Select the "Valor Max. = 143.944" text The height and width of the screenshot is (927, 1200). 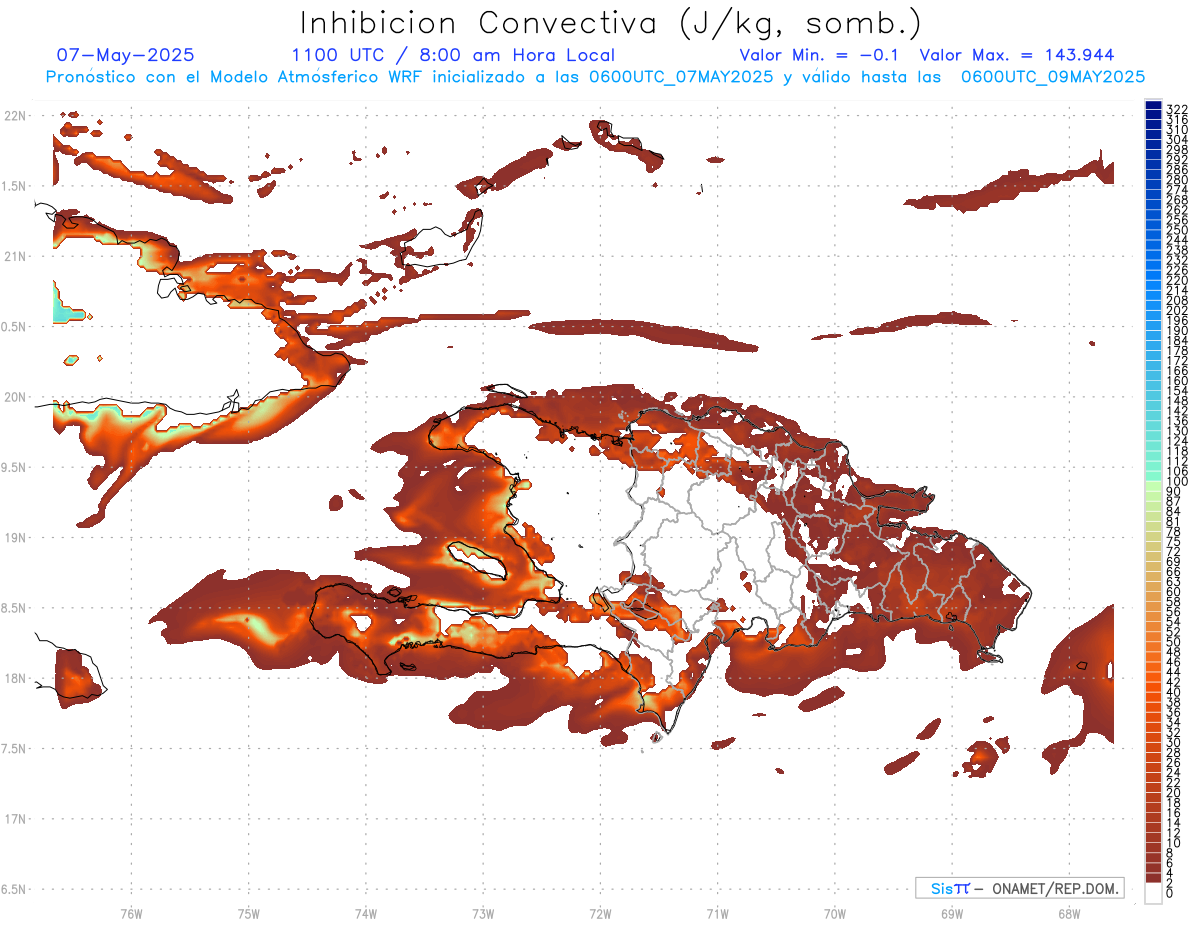click(1017, 55)
